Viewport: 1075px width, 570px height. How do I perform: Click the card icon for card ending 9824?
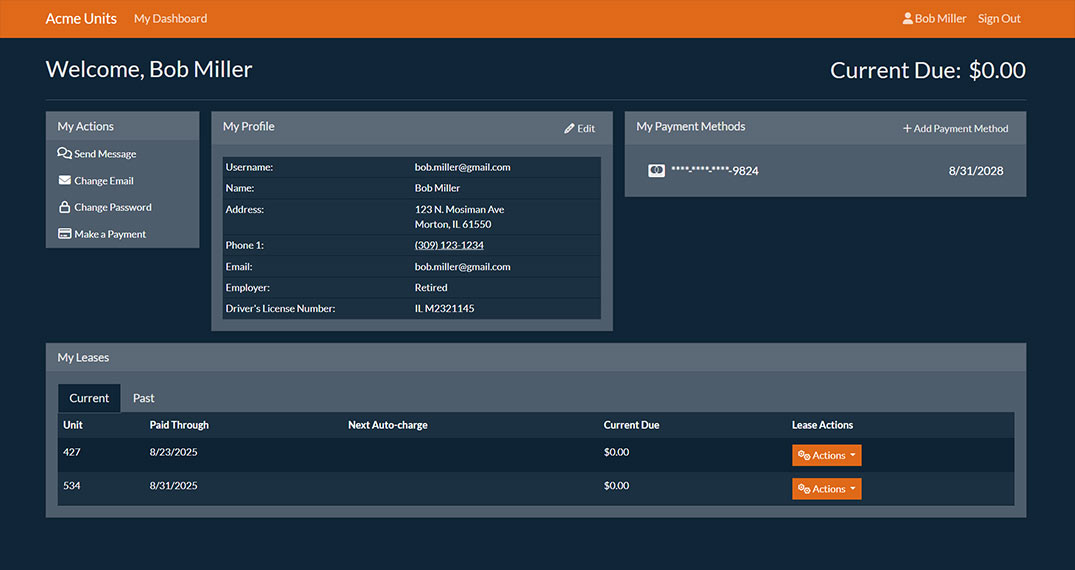[x=656, y=170]
